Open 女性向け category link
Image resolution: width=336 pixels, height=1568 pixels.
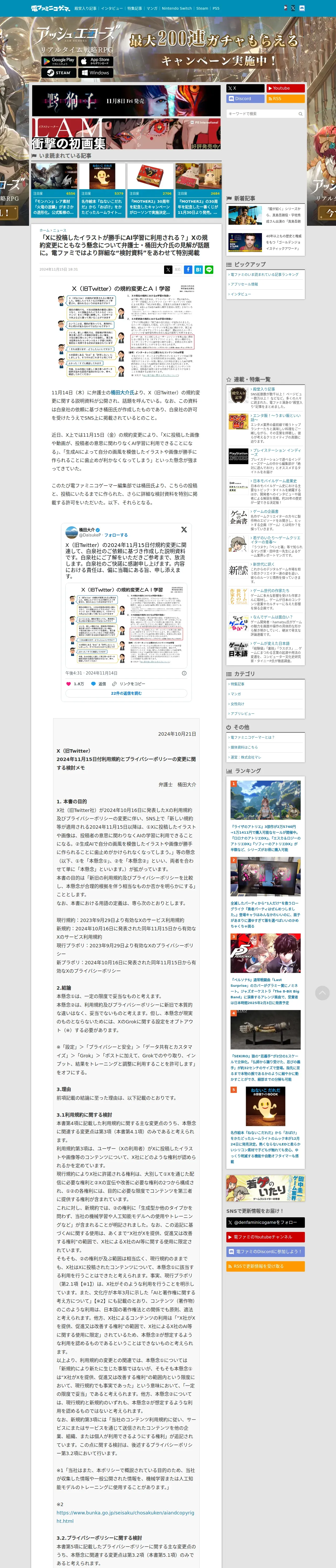[237, 704]
